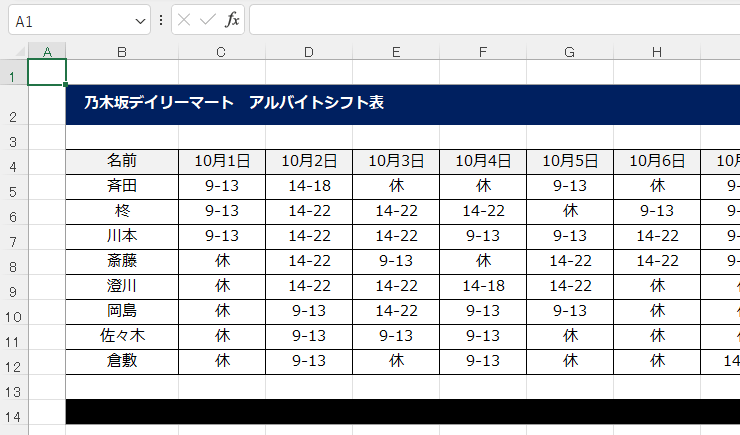Select row 7 header
740x435 pixels.
click(14, 237)
